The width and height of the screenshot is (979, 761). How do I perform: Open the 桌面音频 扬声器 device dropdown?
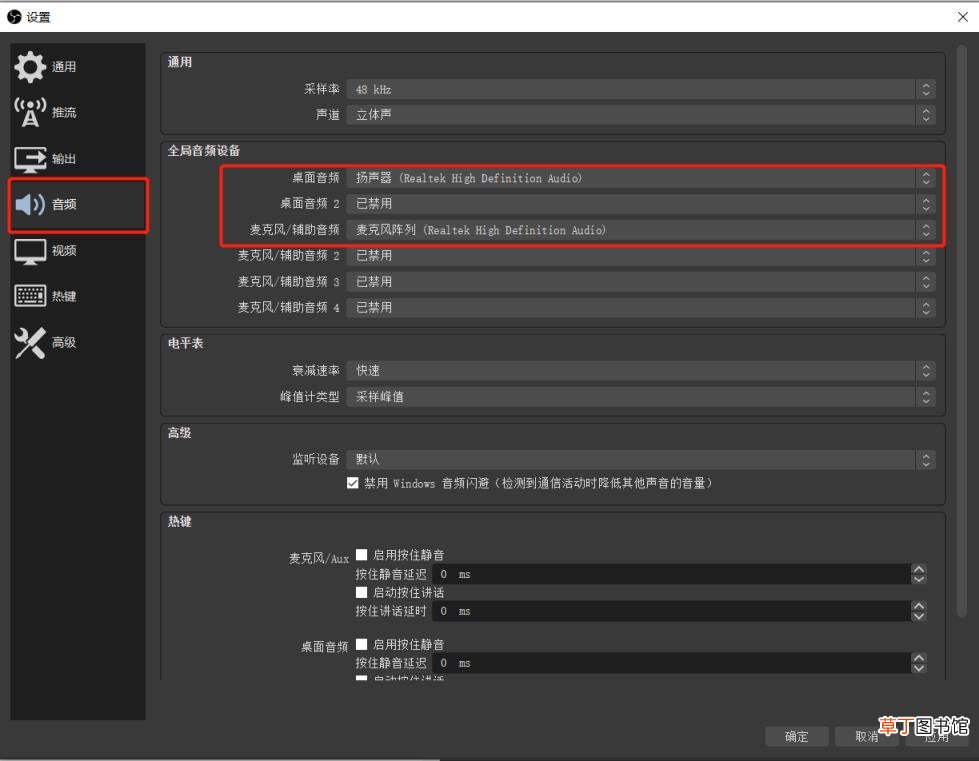(641, 179)
